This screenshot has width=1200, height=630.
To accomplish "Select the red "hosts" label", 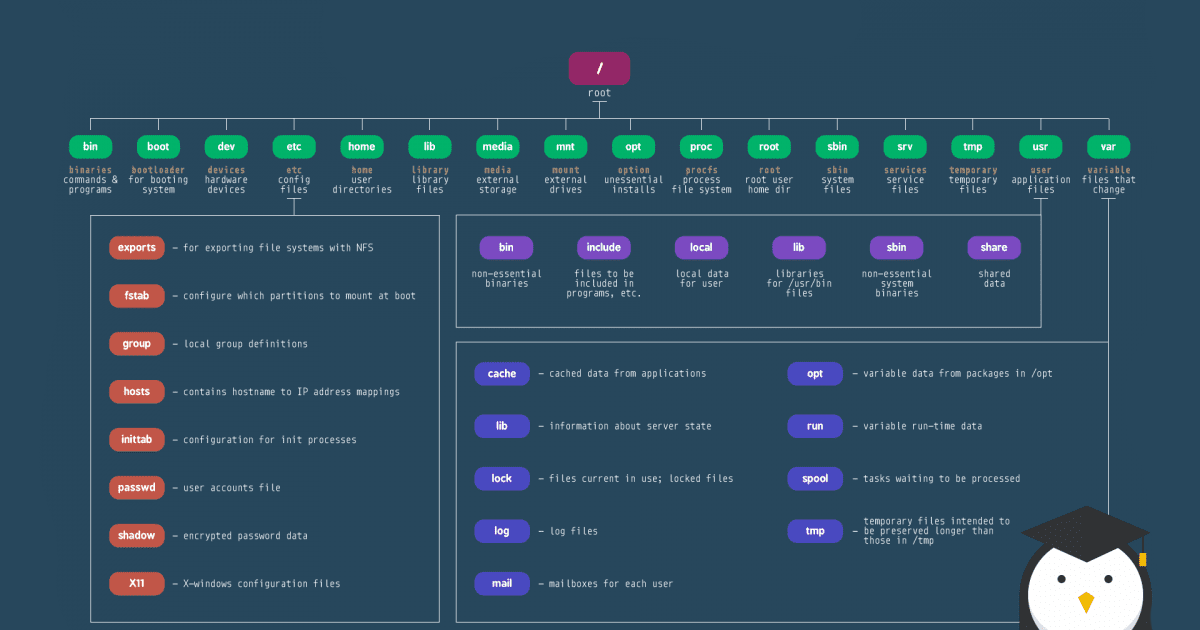I will [x=137, y=391].
